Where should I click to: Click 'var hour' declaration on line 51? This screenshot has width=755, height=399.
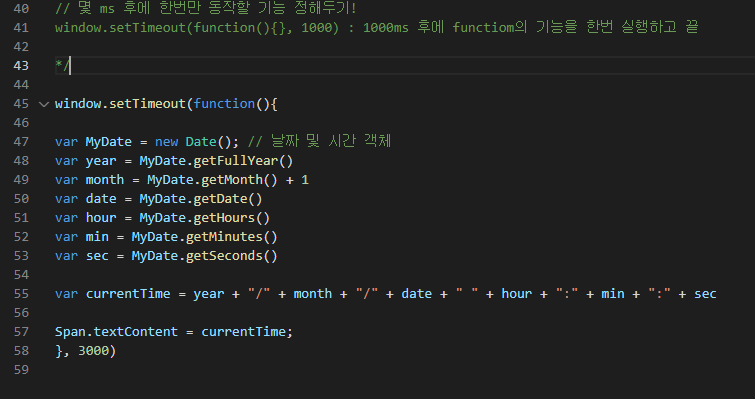tap(86, 218)
